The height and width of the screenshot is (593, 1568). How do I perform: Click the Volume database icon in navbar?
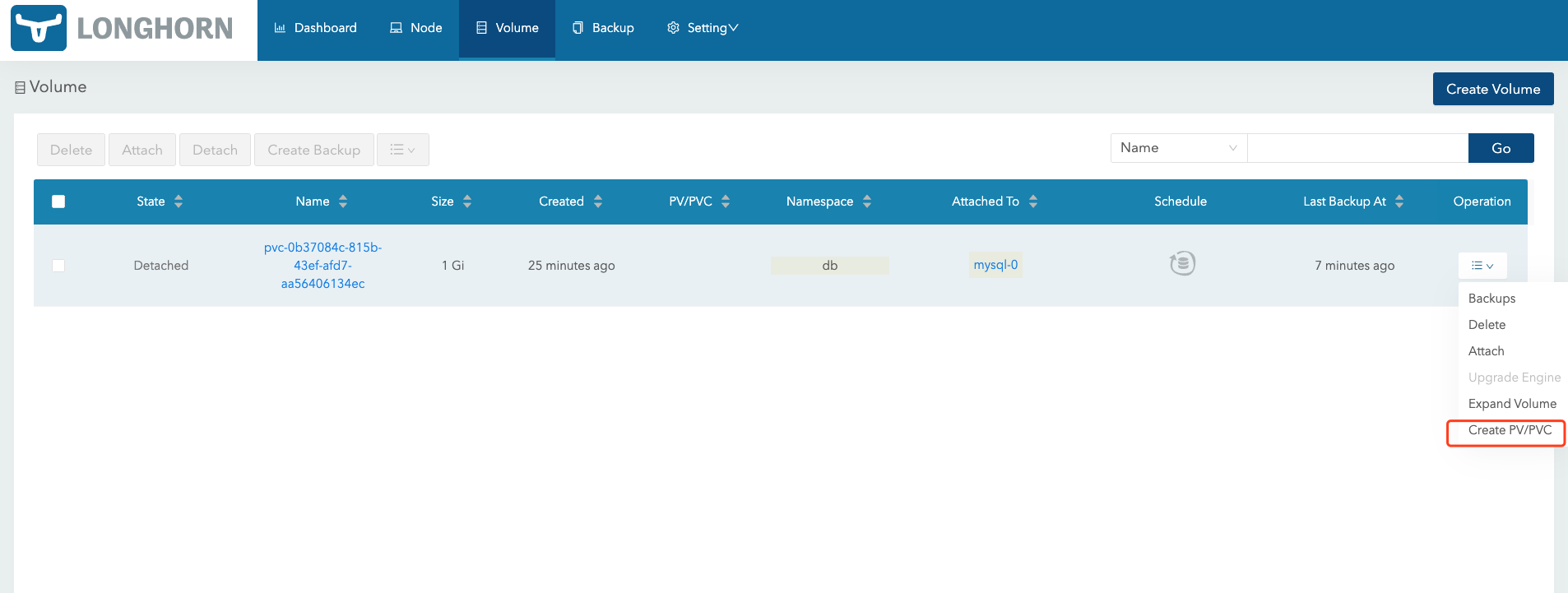pyautogui.click(x=481, y=28)
